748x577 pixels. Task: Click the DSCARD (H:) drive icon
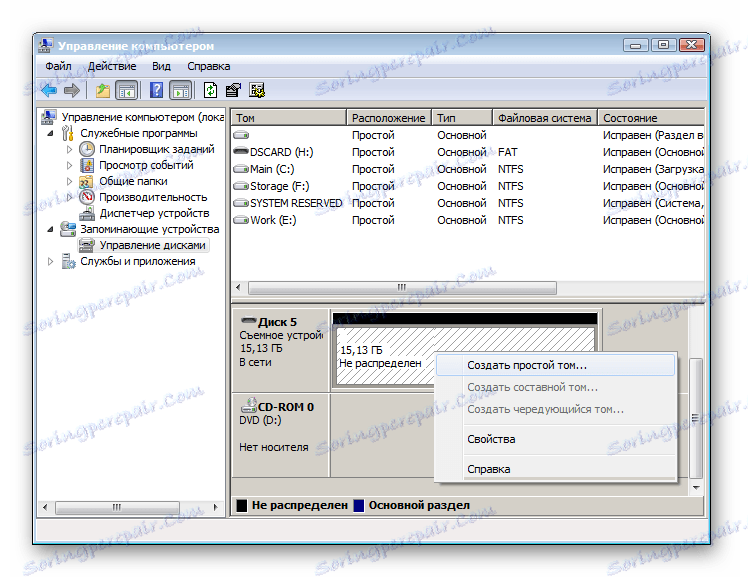(x=241, y=152)
